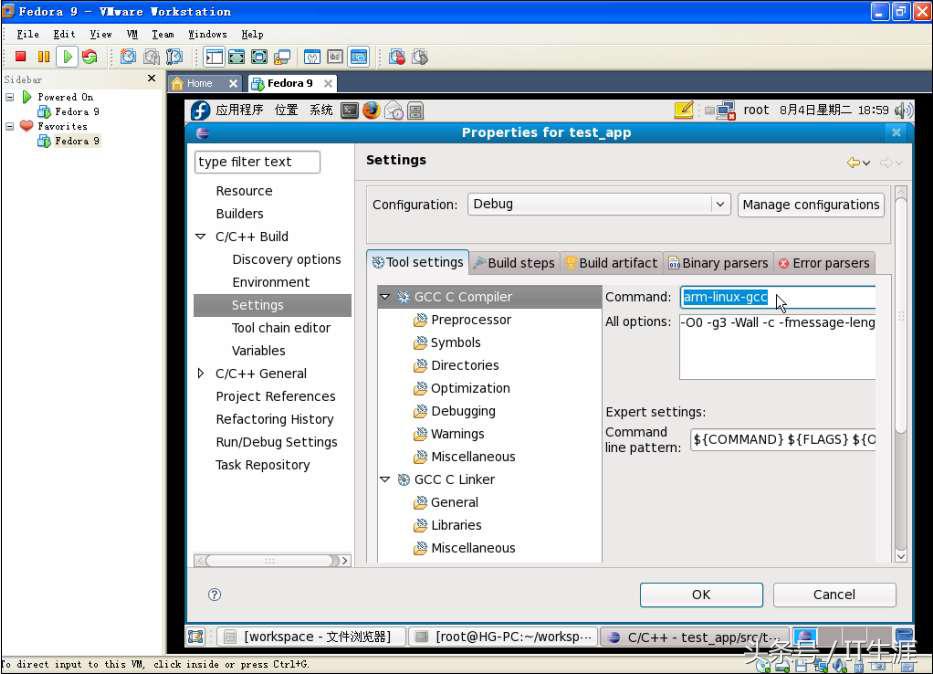
Task: Click the help question mark icon
Action: (x=215, y=594)
